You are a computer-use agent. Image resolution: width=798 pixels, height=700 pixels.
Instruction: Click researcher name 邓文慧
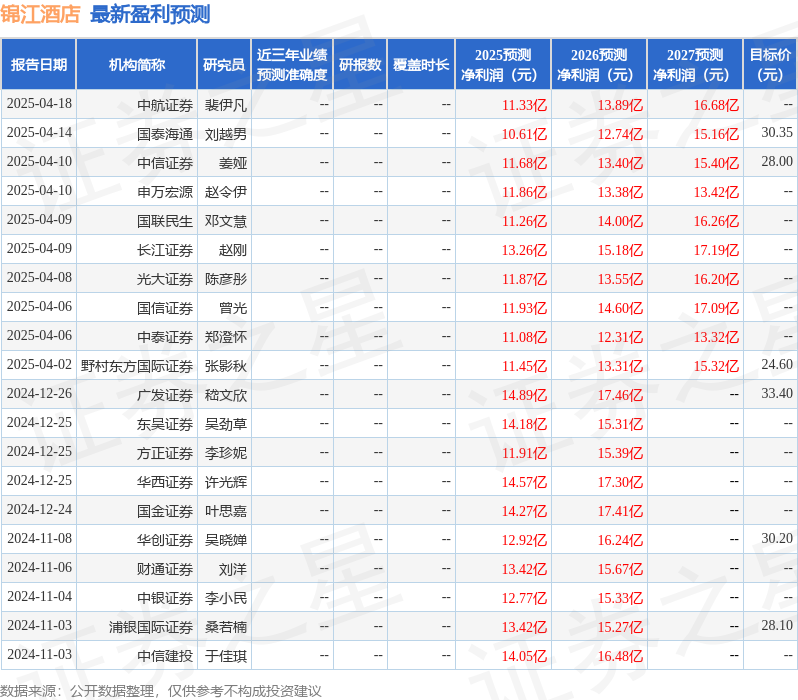coord(225,221)
